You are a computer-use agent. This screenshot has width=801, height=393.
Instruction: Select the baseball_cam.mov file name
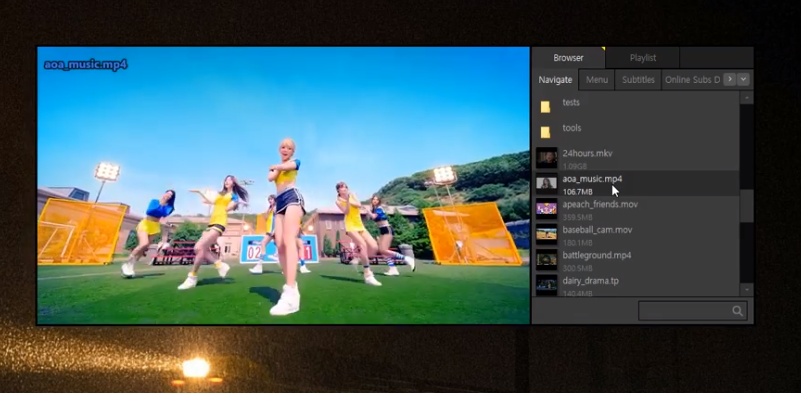(x=597, y=230)
